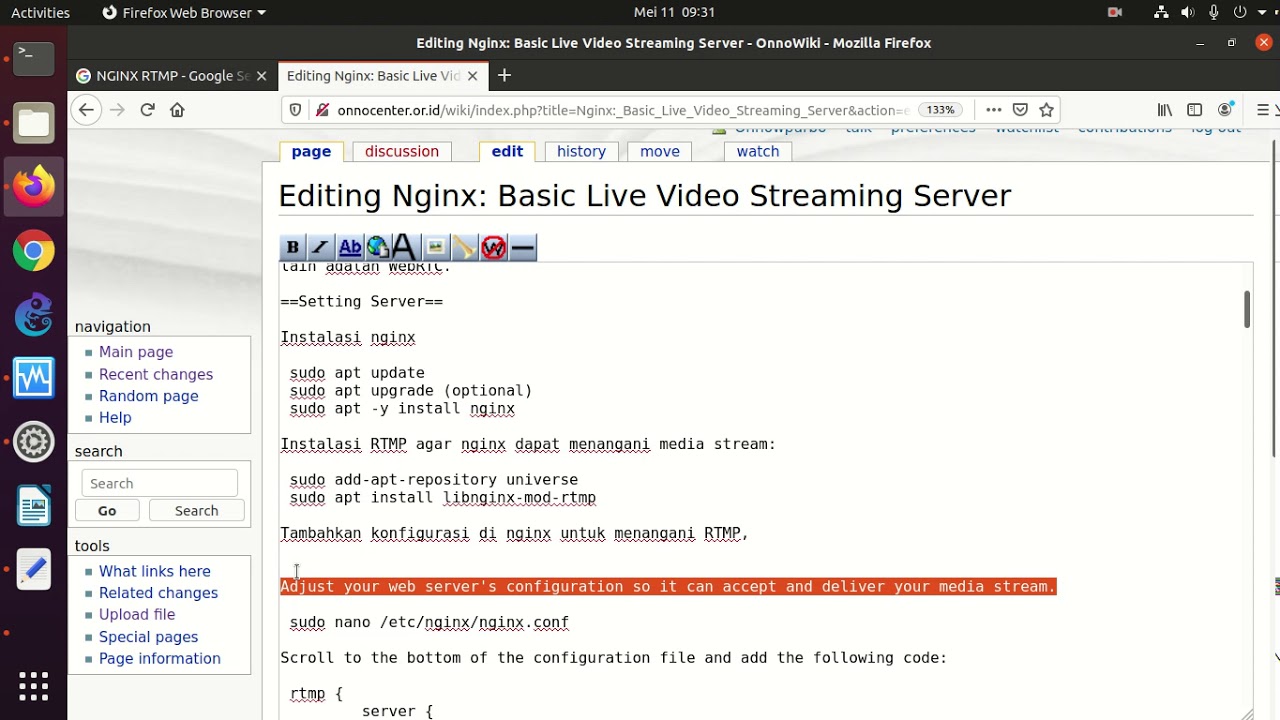Click the microphone indicator in top bar
The image size is (1280, 720).
coord(1214,12)
